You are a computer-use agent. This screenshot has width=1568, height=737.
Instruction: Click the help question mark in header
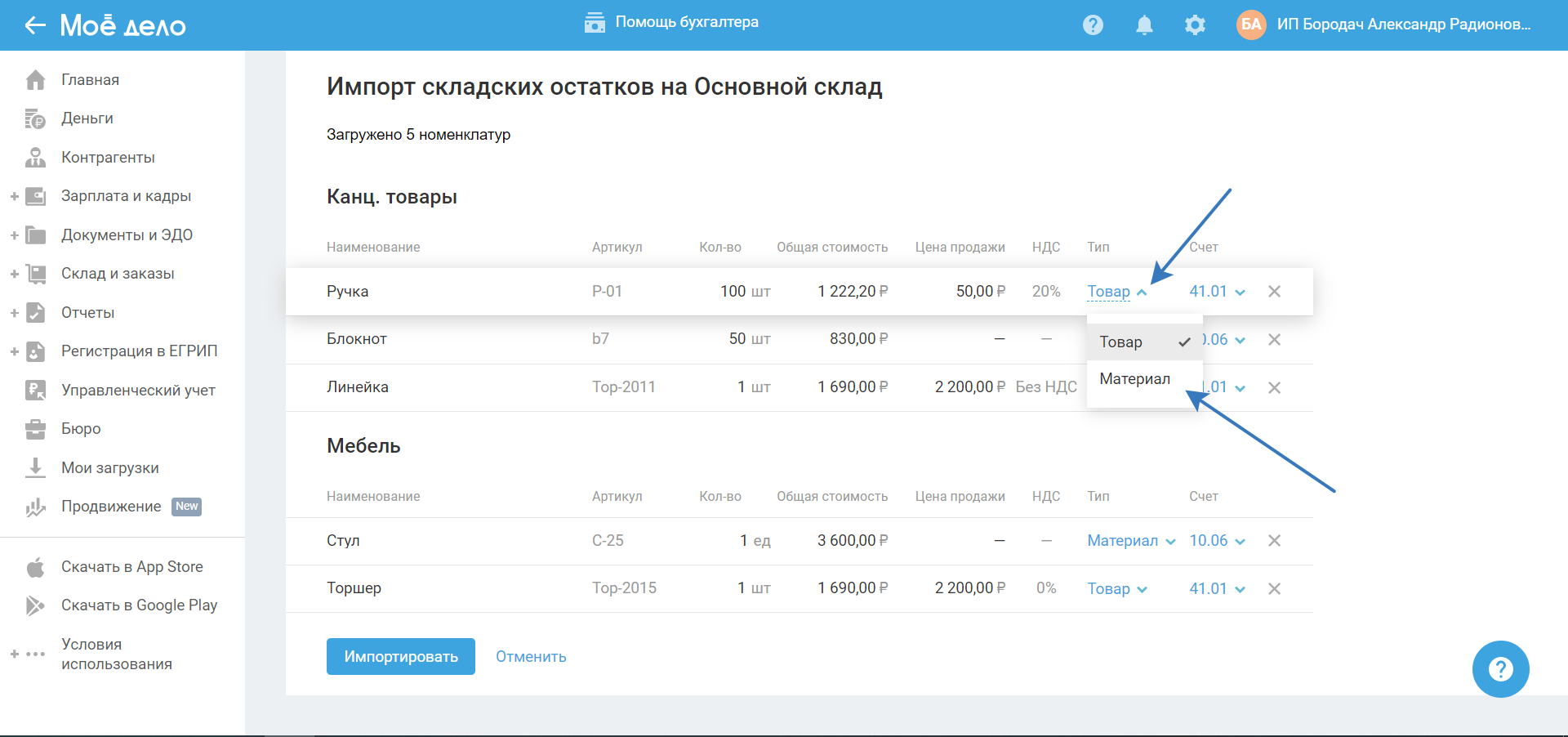coord(1093,25)
